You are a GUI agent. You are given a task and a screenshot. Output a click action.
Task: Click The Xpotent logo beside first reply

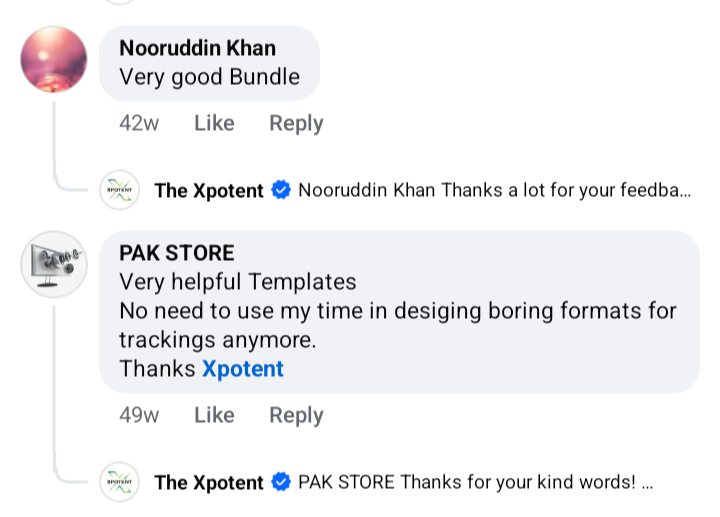[x=120, y=190]
